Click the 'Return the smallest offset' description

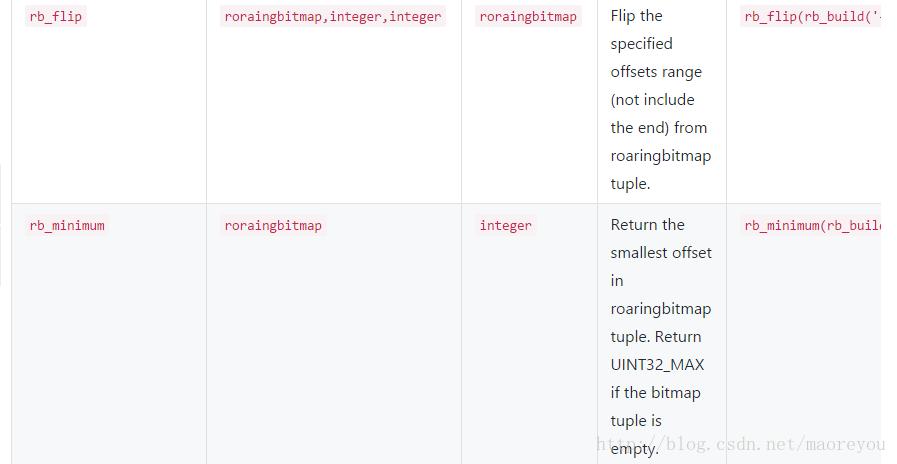click(x=661, y=239)
